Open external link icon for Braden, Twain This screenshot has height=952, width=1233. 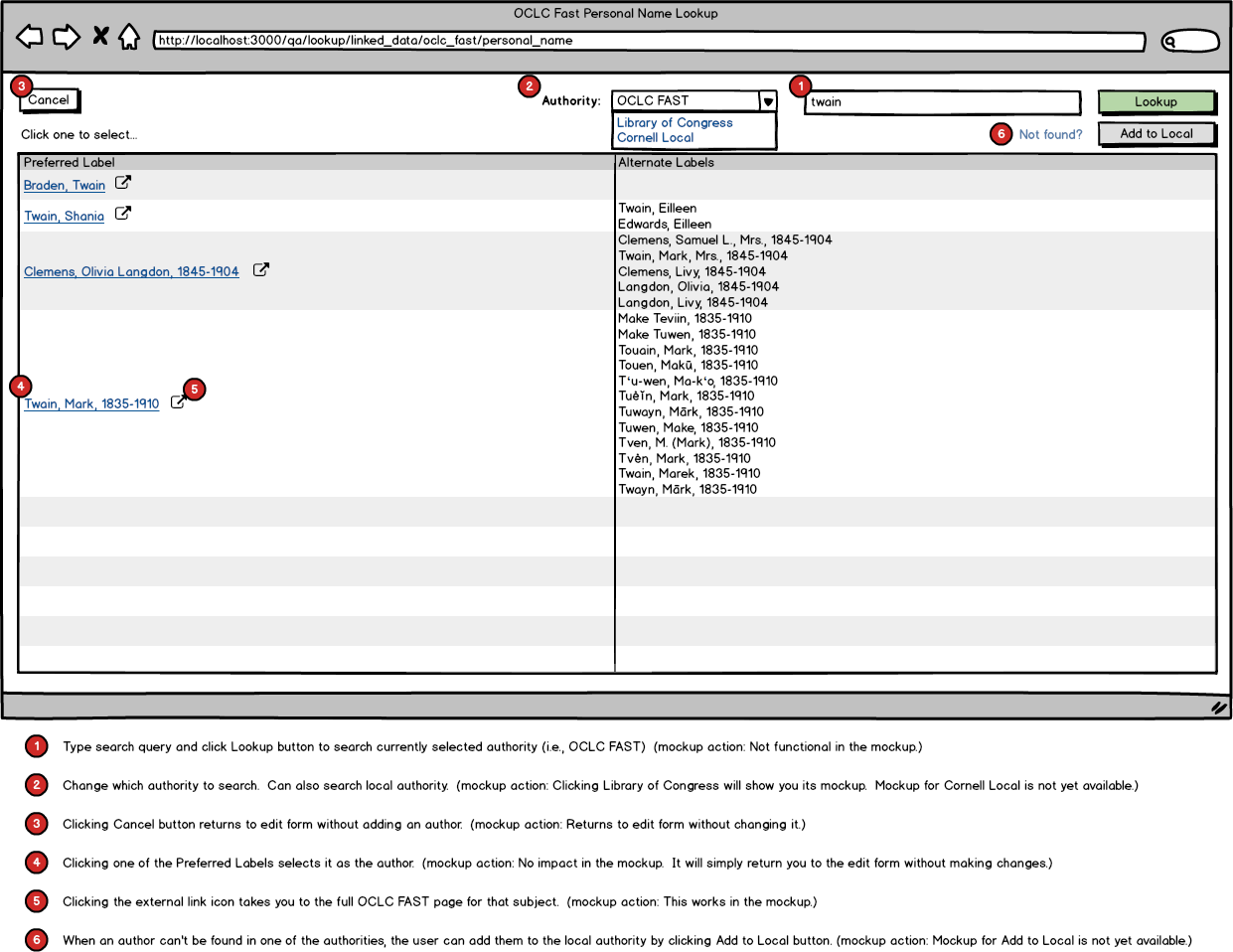[x=123, y=183]
